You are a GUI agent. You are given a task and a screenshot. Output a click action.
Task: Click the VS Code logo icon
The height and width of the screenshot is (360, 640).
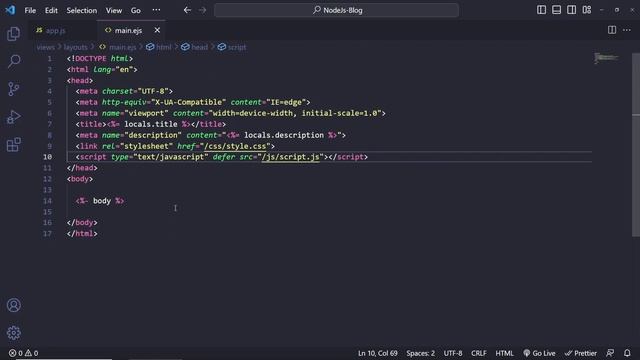pyautogui.click(x=10, y=10)
